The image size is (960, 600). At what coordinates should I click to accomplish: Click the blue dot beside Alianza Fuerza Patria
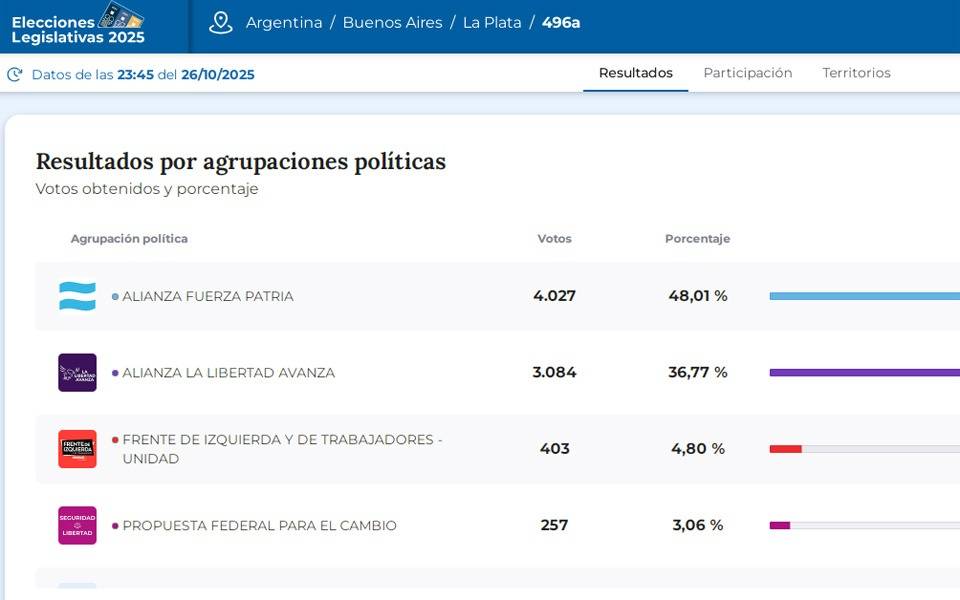(x=115, y=297)
